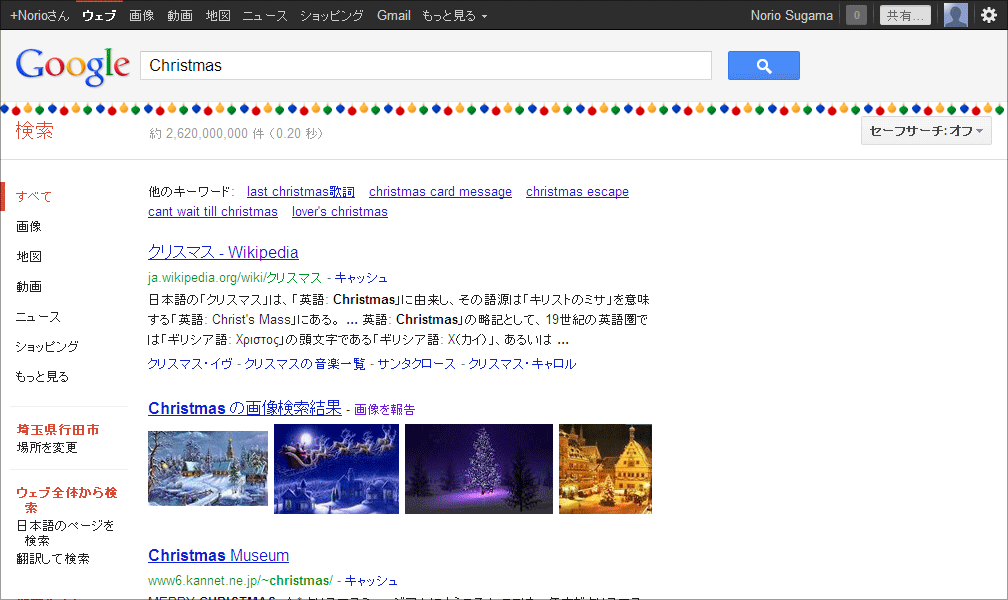Open the purple lit Christmas tree thumbnail

click(x=479, y=469)
